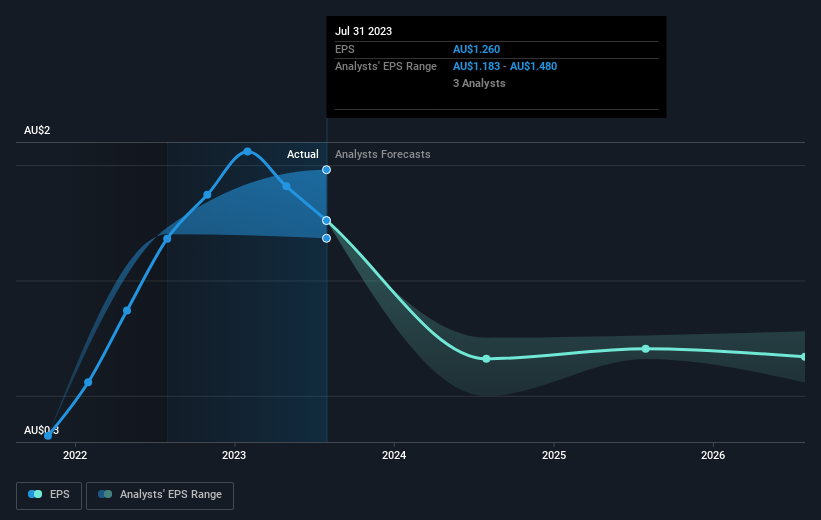The height and width of the screenshot is (520, 821).
Task: Select the Jul 31 2023 EPS data point
Action: pyautogui.click(x=326, y=220)
